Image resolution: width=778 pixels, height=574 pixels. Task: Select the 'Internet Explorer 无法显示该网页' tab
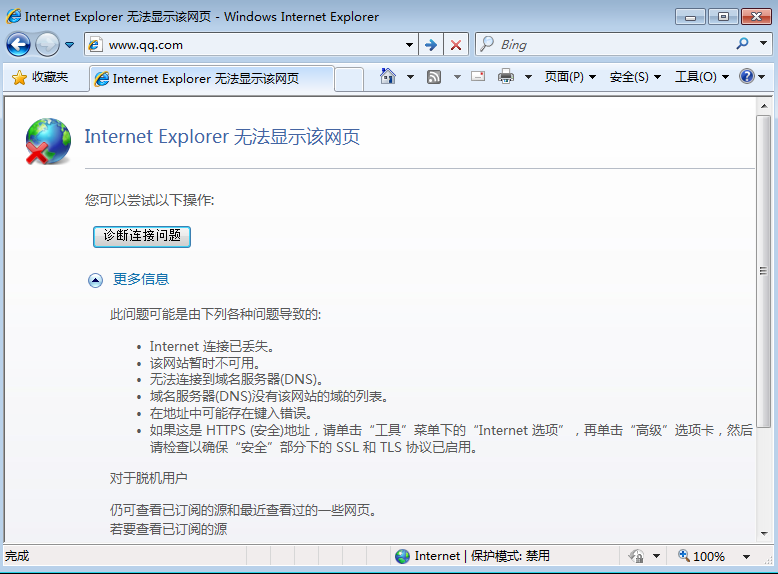point(211,78)
